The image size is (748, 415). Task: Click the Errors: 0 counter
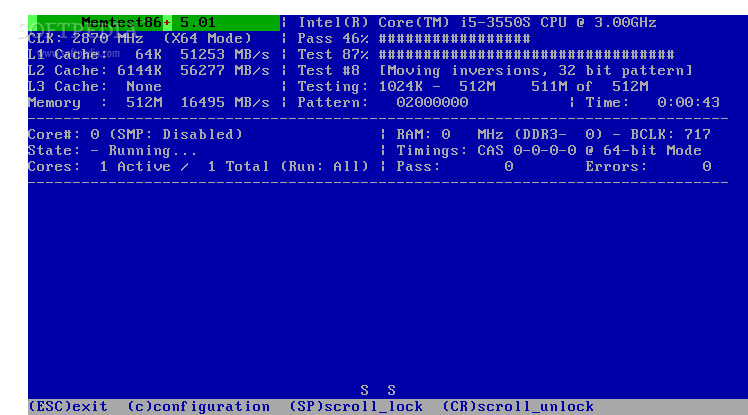tap(648, 166)
